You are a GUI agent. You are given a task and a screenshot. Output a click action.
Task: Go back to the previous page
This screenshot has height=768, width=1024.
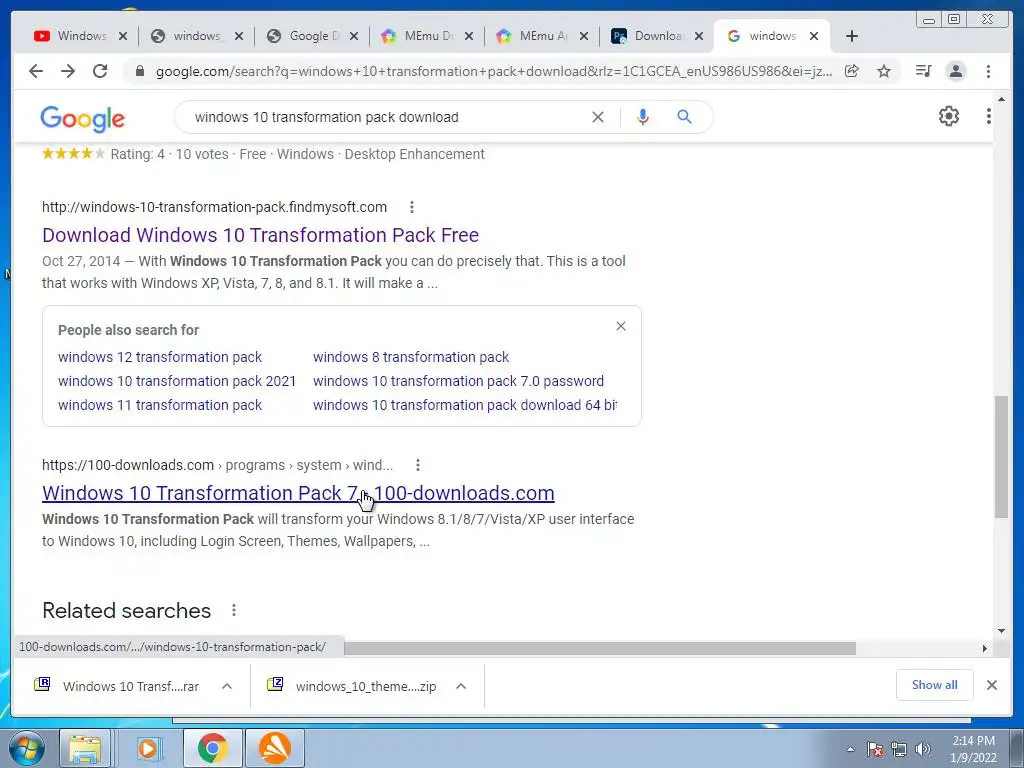[x=36, y=71]
